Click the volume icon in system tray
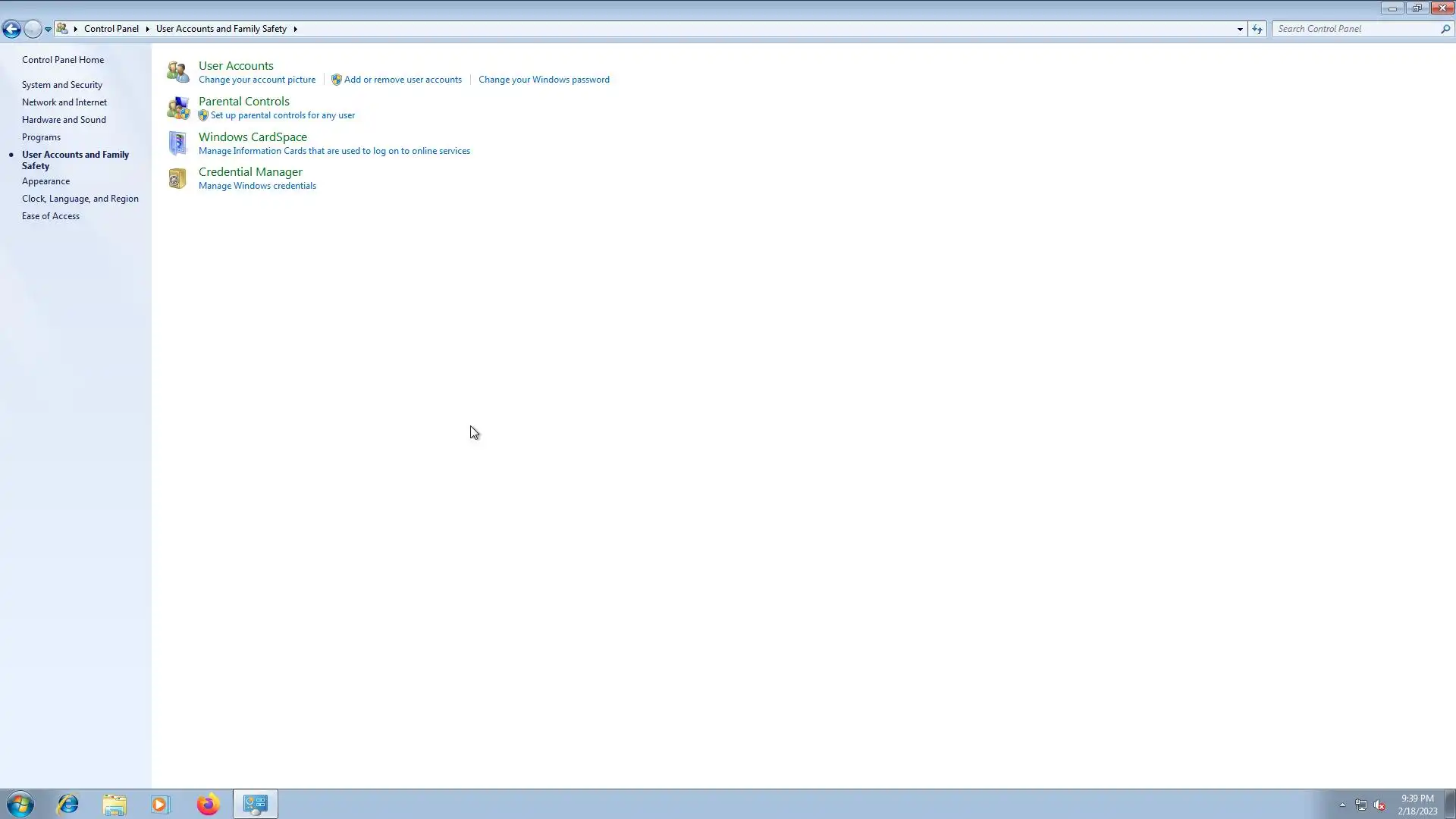The image size is (1456, 819). 1379,805
